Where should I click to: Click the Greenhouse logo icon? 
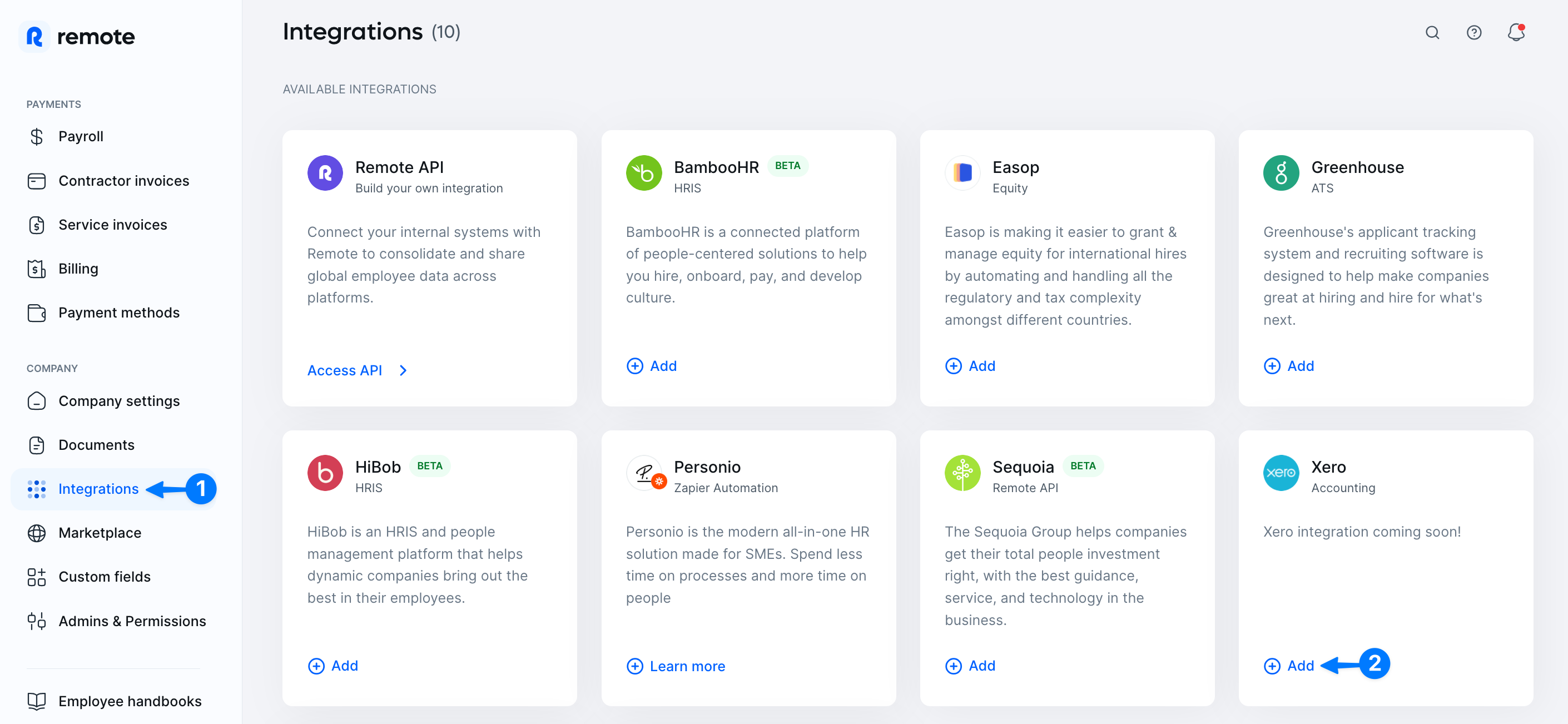click(1281, 173)
